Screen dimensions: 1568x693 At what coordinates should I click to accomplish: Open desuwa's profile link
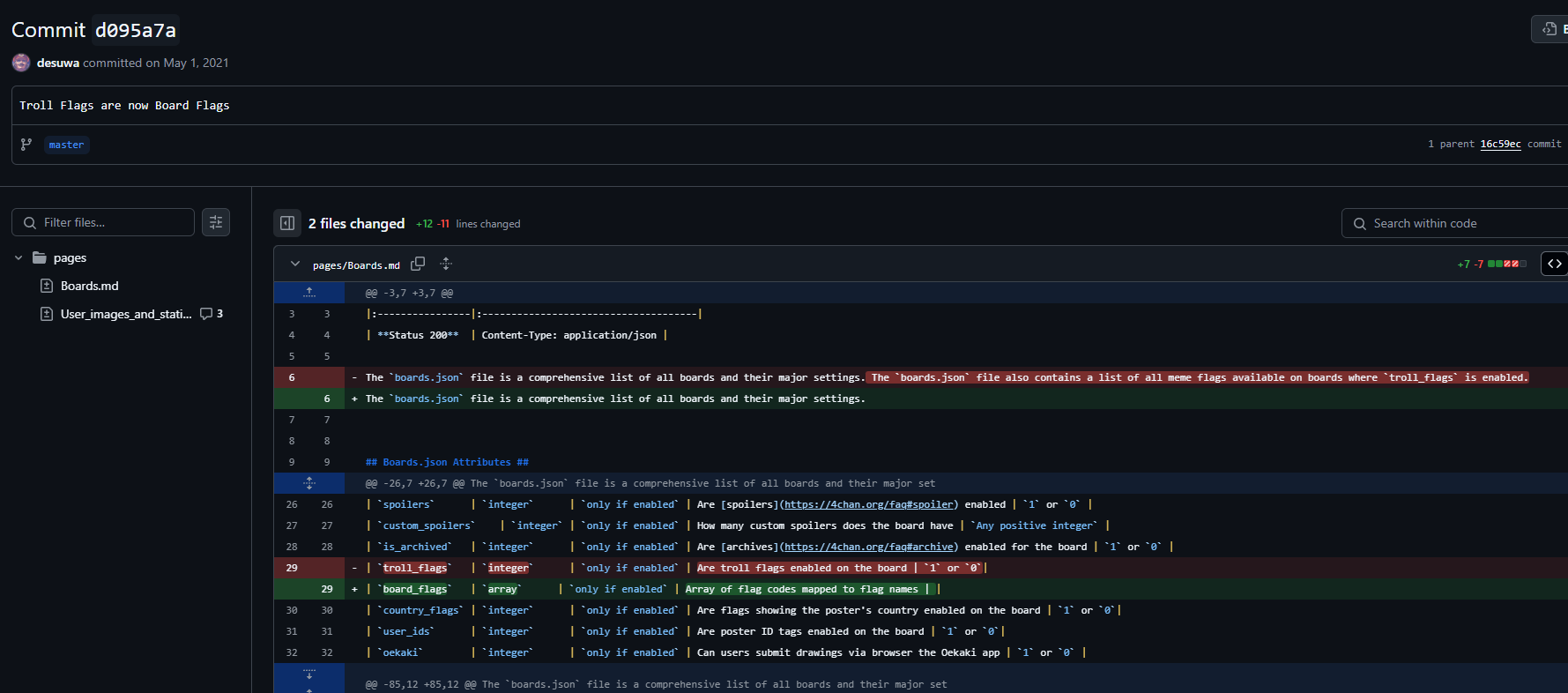click(x=58, y=63)
